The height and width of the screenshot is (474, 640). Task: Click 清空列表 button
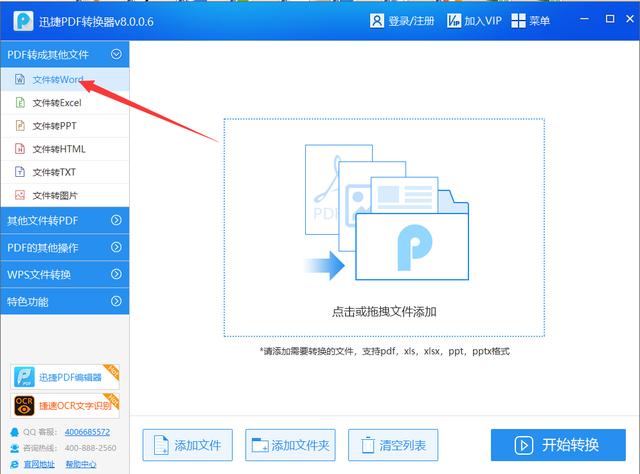(393, 445)
